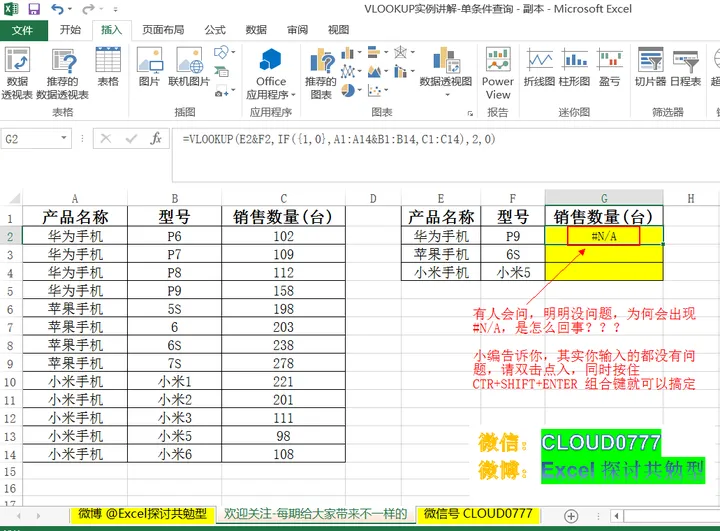
Task: Cancel formula entry with X button
Action: [x=106, y=138]
